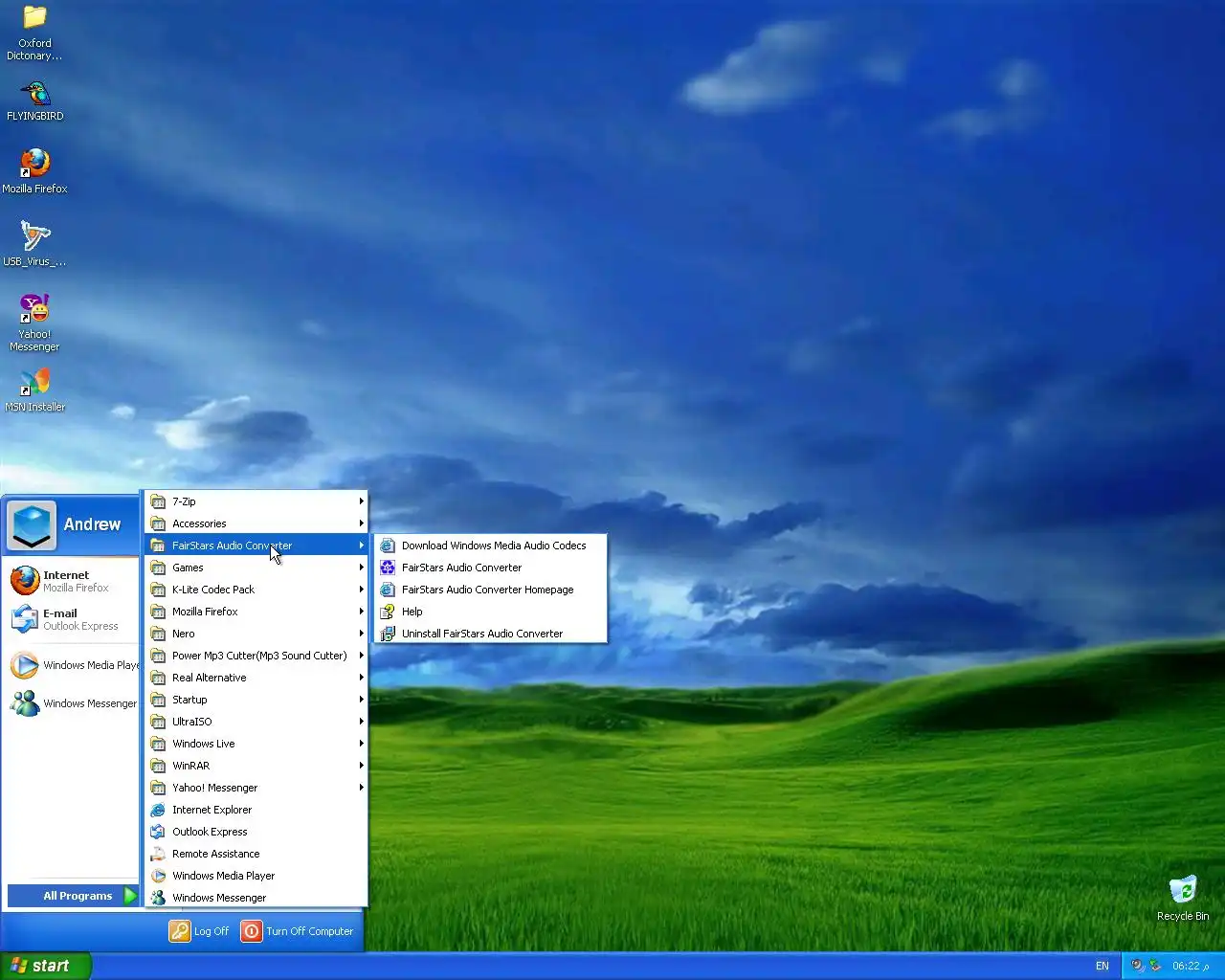The width and height of the screenshot is (1225, 980).
Task: Click the Outlook Express icon beside E-mail
Action: coord(24,619)
